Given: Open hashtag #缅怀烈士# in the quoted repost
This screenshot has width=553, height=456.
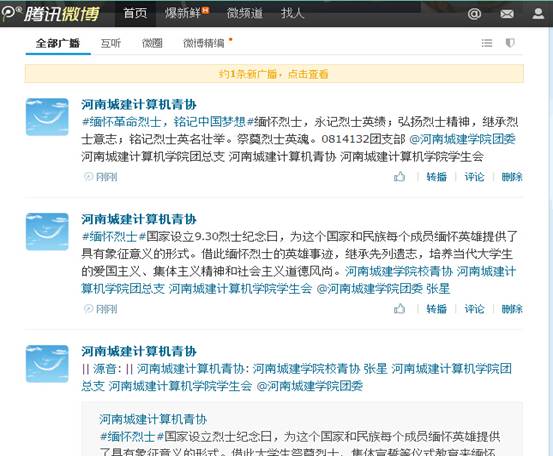Looking at the screenshot, I should click(x=132, y=437).
